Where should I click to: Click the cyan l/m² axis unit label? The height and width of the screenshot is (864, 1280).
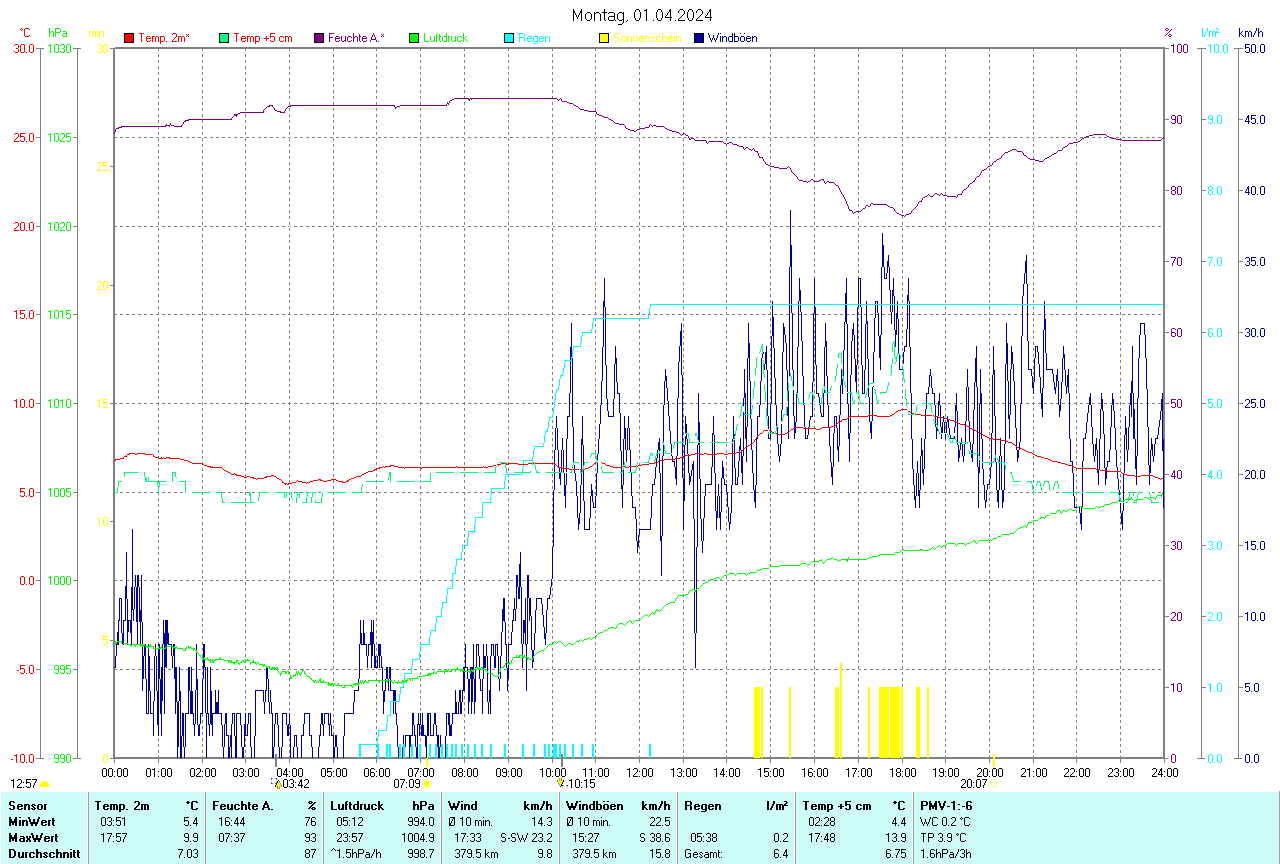pyautogui.click(x=1211, y=33)
